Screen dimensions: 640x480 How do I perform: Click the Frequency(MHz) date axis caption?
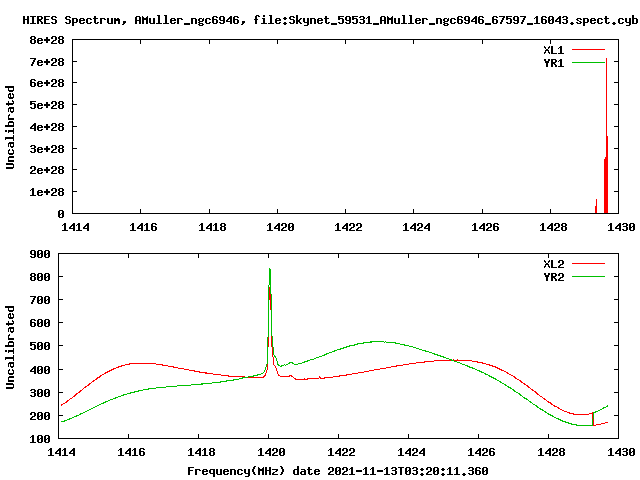click(x=338, y=471)
